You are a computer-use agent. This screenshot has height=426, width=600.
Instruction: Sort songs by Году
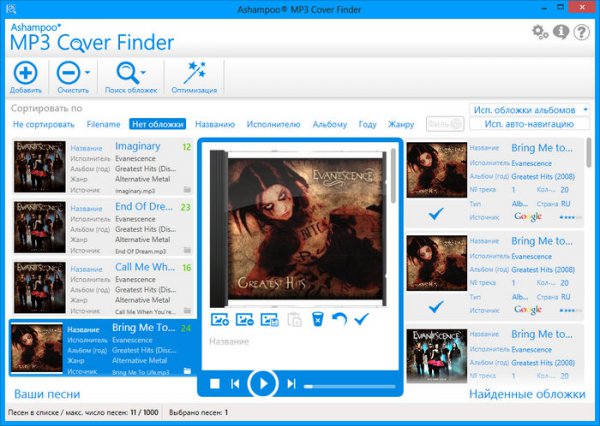[368, 124]
